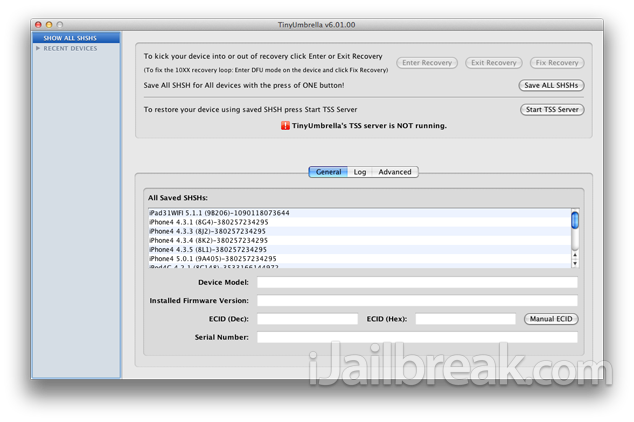Select iPhone4 4.3.3 (8J2) SHSH entry
This screenshot has height=422, width=634.
pos(359,231)
